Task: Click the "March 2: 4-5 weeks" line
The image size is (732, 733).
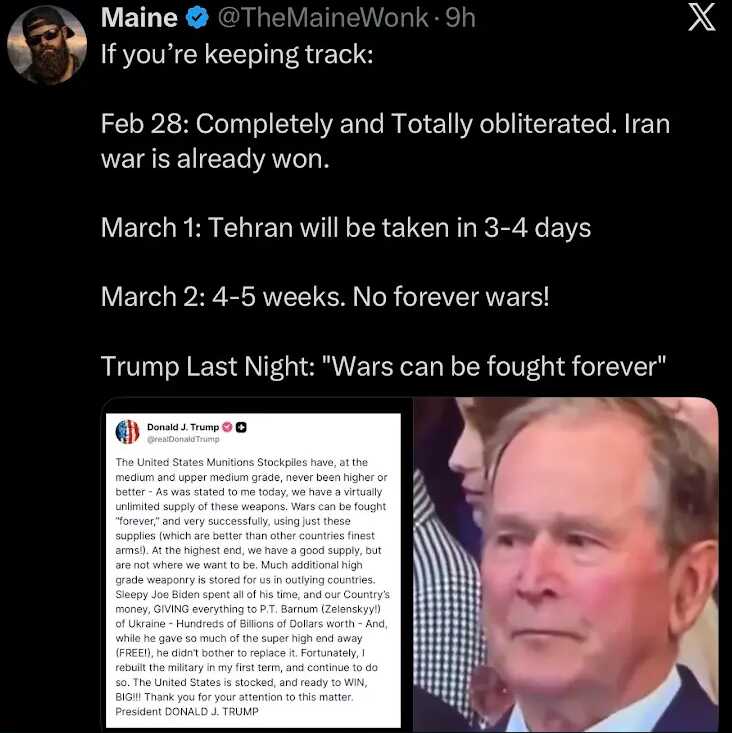Action: pos(325,297)
